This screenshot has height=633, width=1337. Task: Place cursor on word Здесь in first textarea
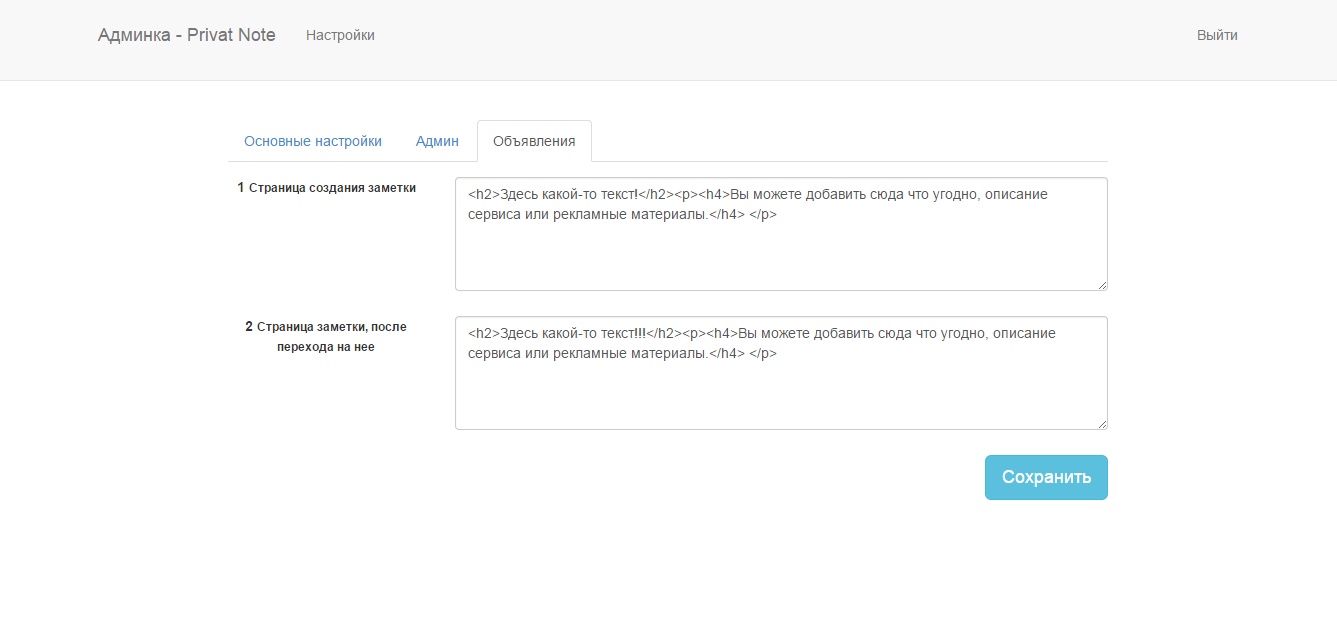pyautogui.click(x=519, y=195)
